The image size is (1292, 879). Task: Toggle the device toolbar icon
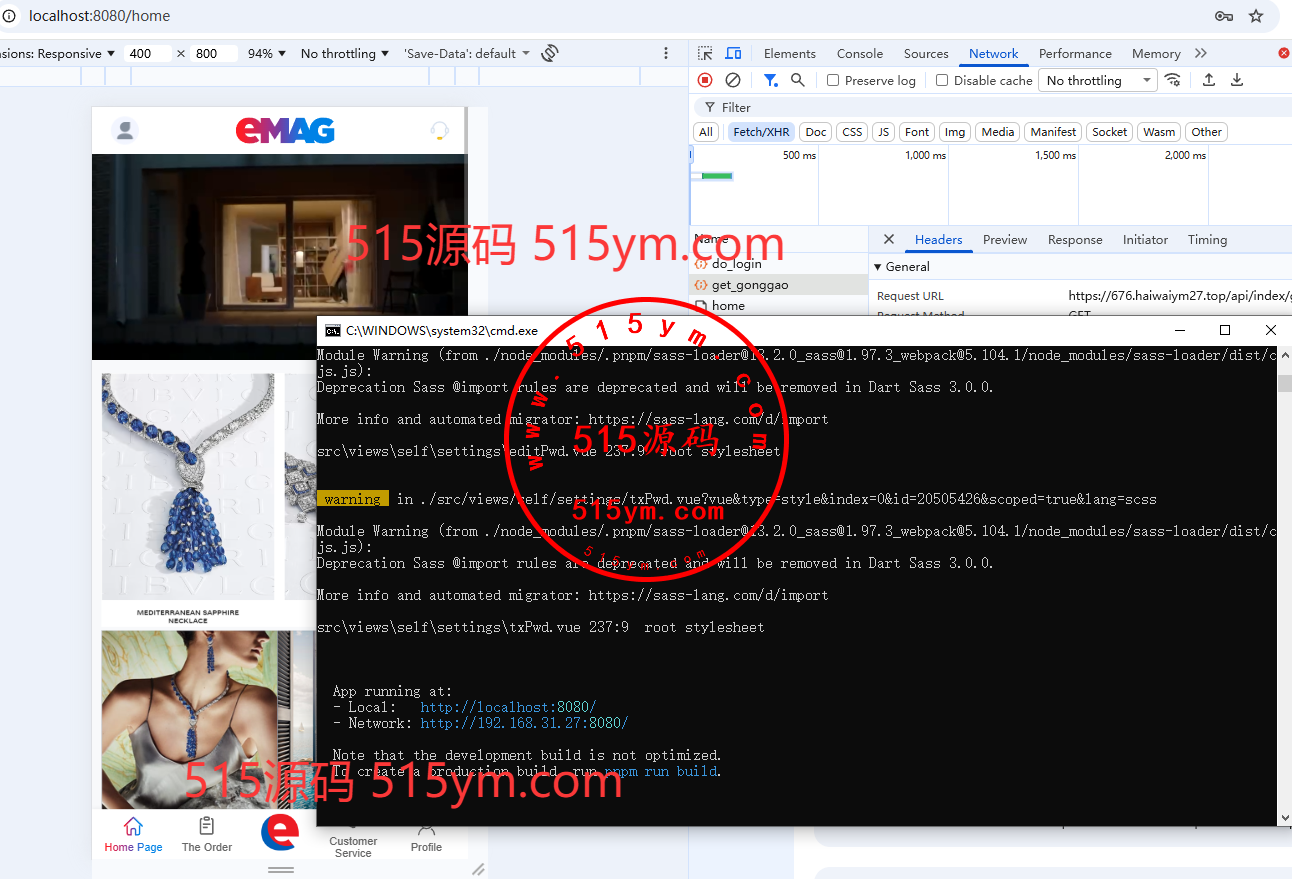click(x=733, y=53)
